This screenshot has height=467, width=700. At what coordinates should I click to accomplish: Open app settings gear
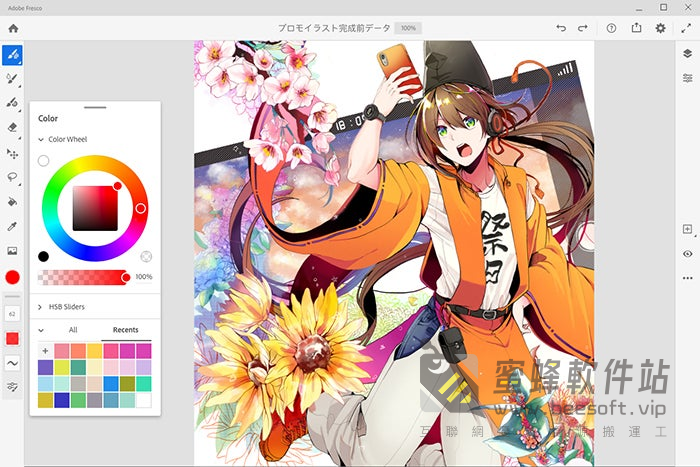tap(660, 28)
